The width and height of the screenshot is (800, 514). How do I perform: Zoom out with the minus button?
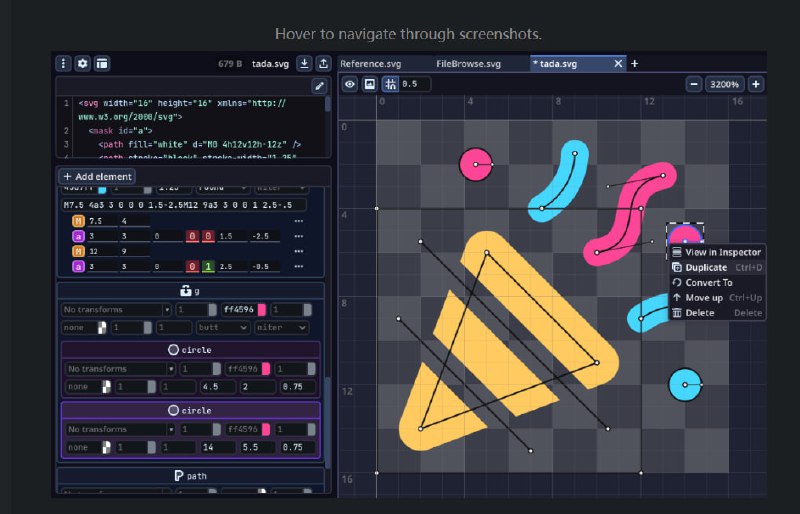[x=693, y=84]
